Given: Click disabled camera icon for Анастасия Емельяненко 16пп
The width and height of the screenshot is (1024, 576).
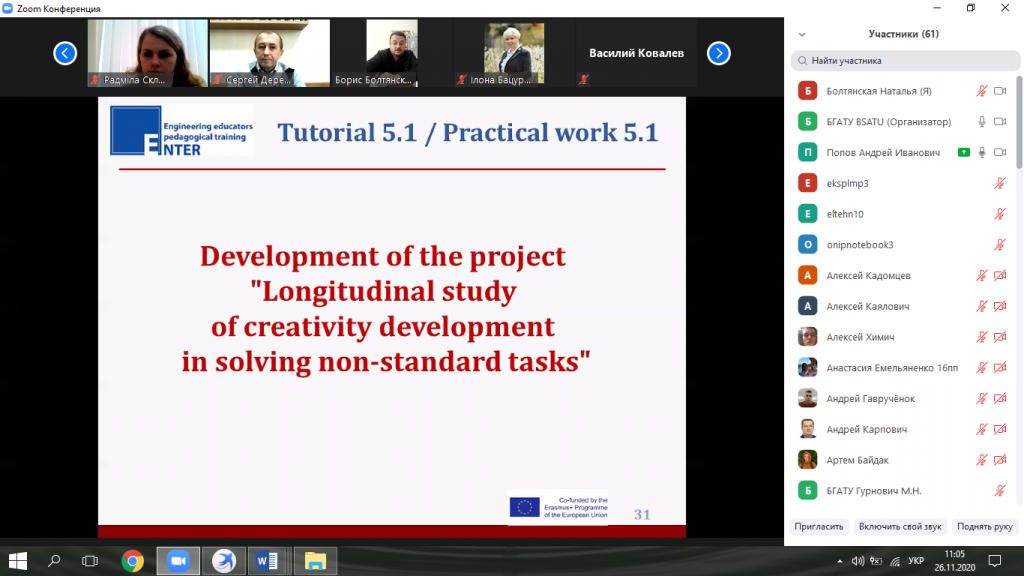Looking at the screenshot, I should (x=1000, y=368).
